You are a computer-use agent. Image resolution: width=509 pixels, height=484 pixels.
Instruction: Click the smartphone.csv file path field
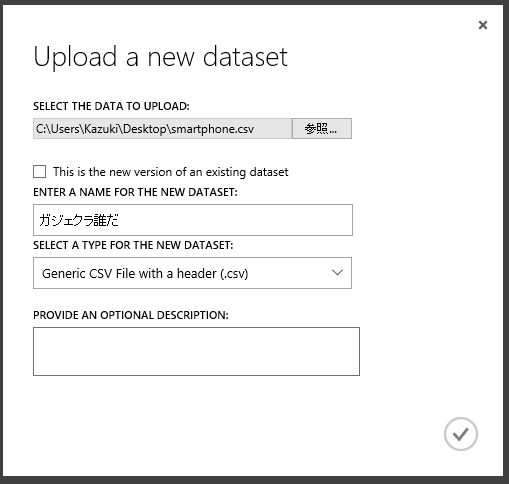163,128
